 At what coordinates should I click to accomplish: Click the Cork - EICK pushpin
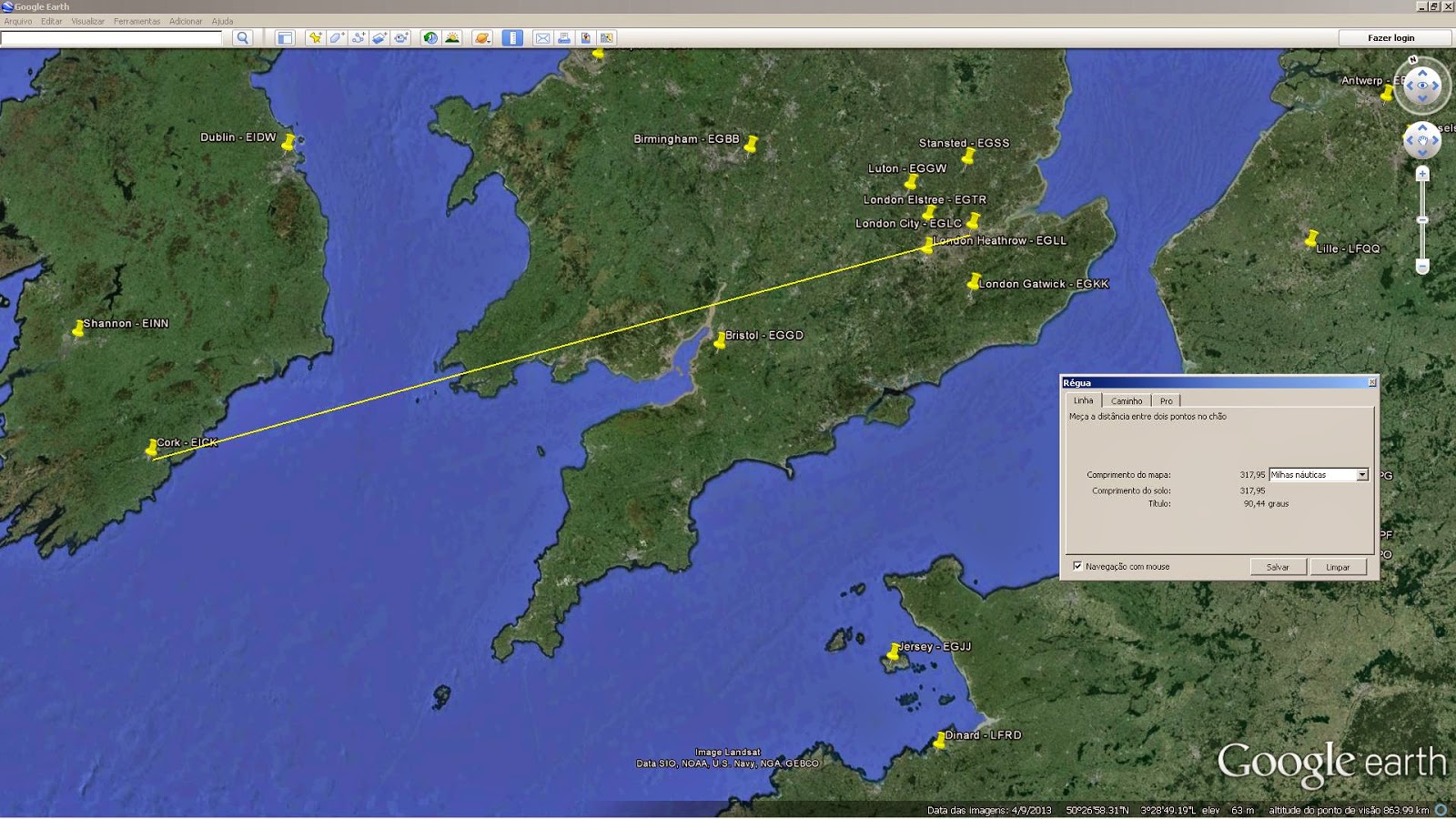point(151,448)
